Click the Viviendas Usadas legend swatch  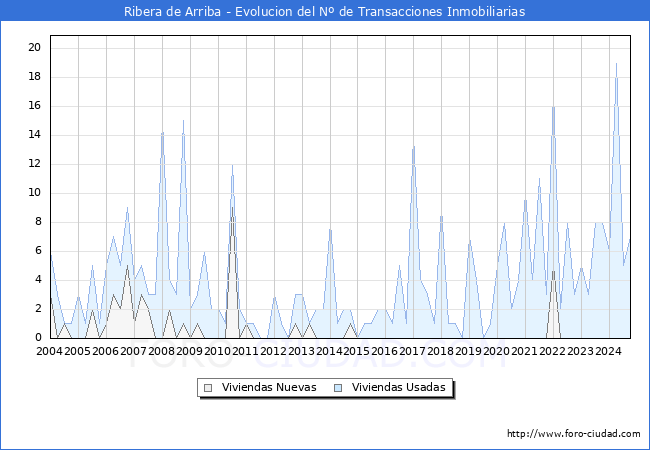click(338, 388)
